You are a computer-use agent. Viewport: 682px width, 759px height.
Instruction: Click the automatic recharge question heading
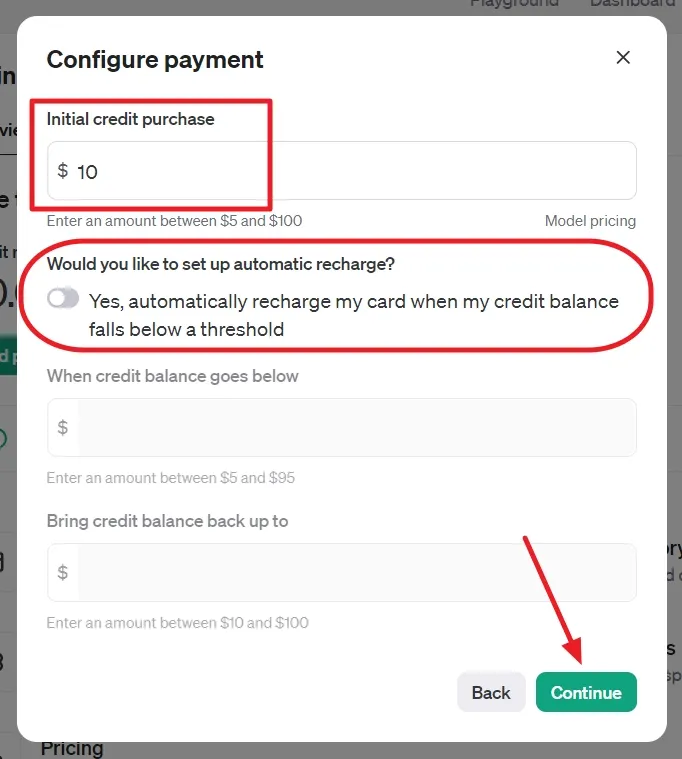pyautogui.click(x=221, y=265)
